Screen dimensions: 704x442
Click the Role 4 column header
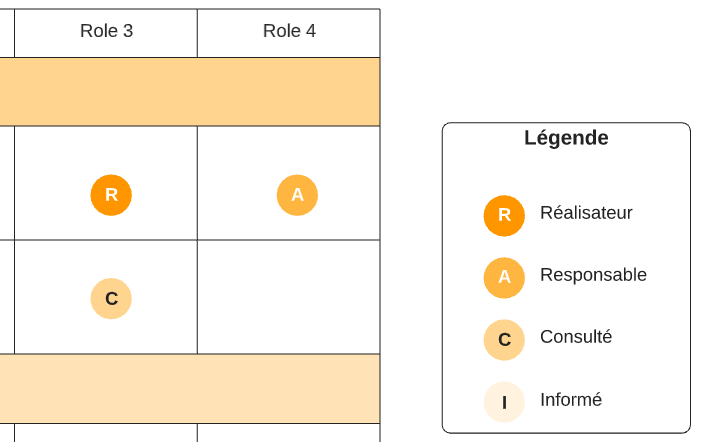(289, 32)
